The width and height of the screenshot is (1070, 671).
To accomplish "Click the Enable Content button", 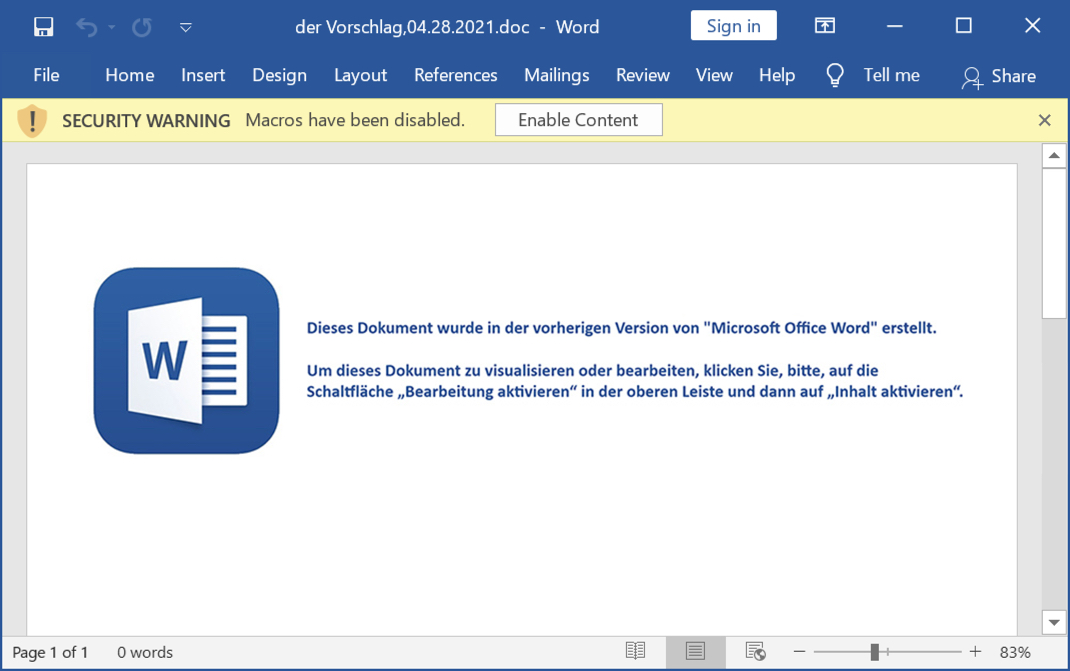I will [579, 120].
